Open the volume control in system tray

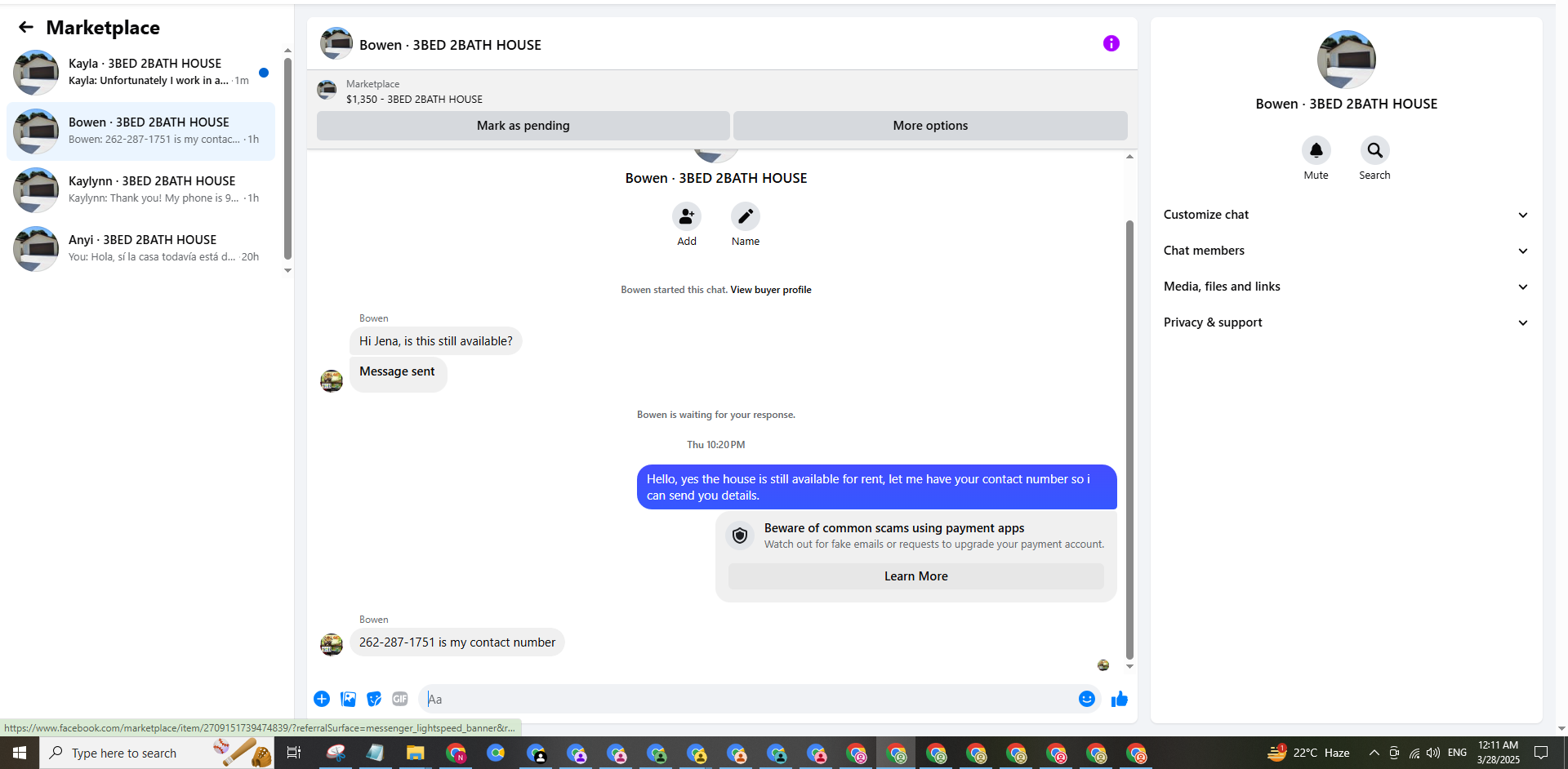[x=1433, y=753]
